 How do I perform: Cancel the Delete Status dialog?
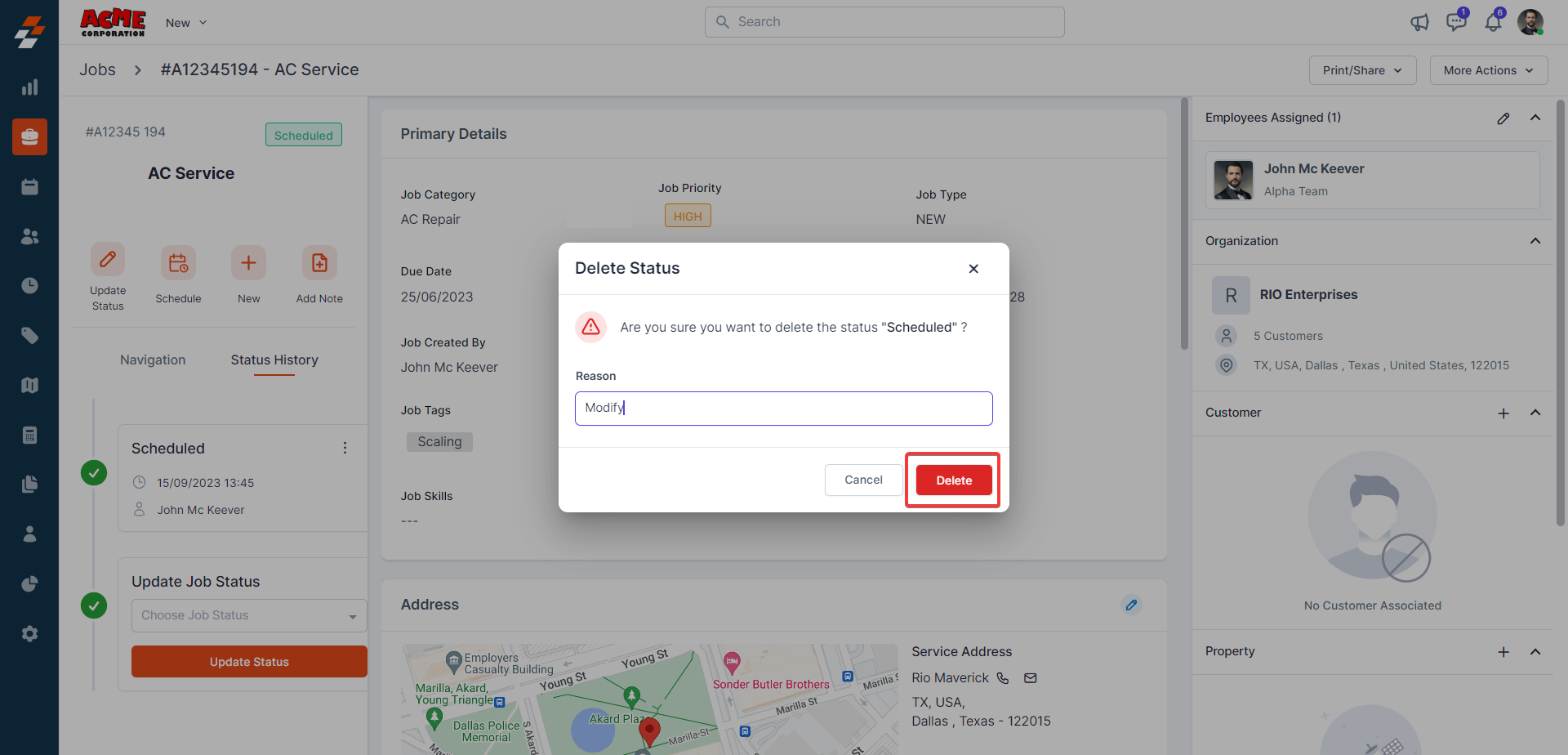coord(863,480)
